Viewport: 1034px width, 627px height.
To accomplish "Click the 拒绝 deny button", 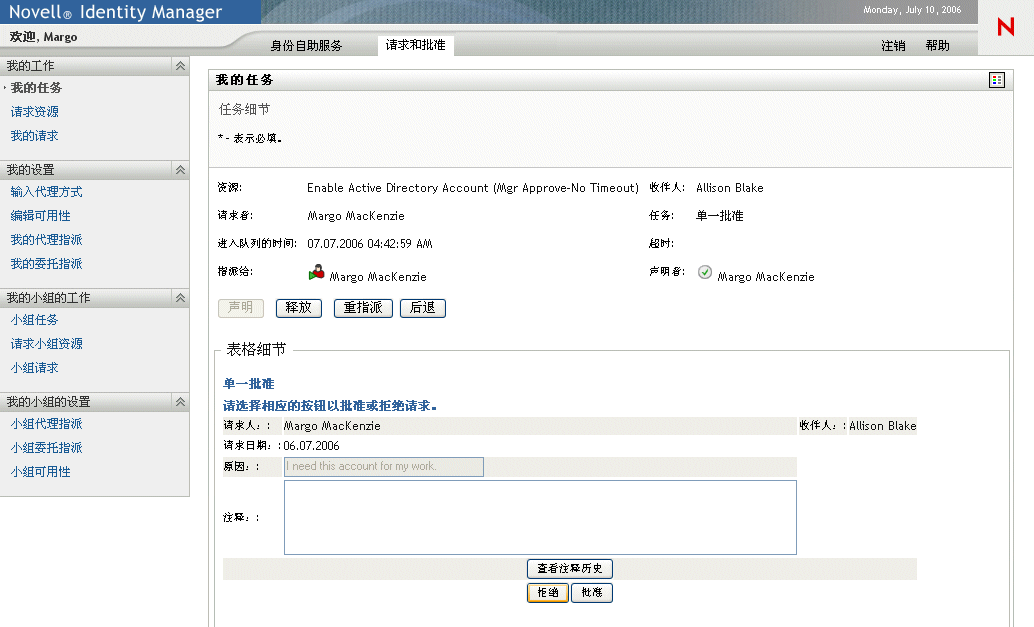I will [548, 593].
